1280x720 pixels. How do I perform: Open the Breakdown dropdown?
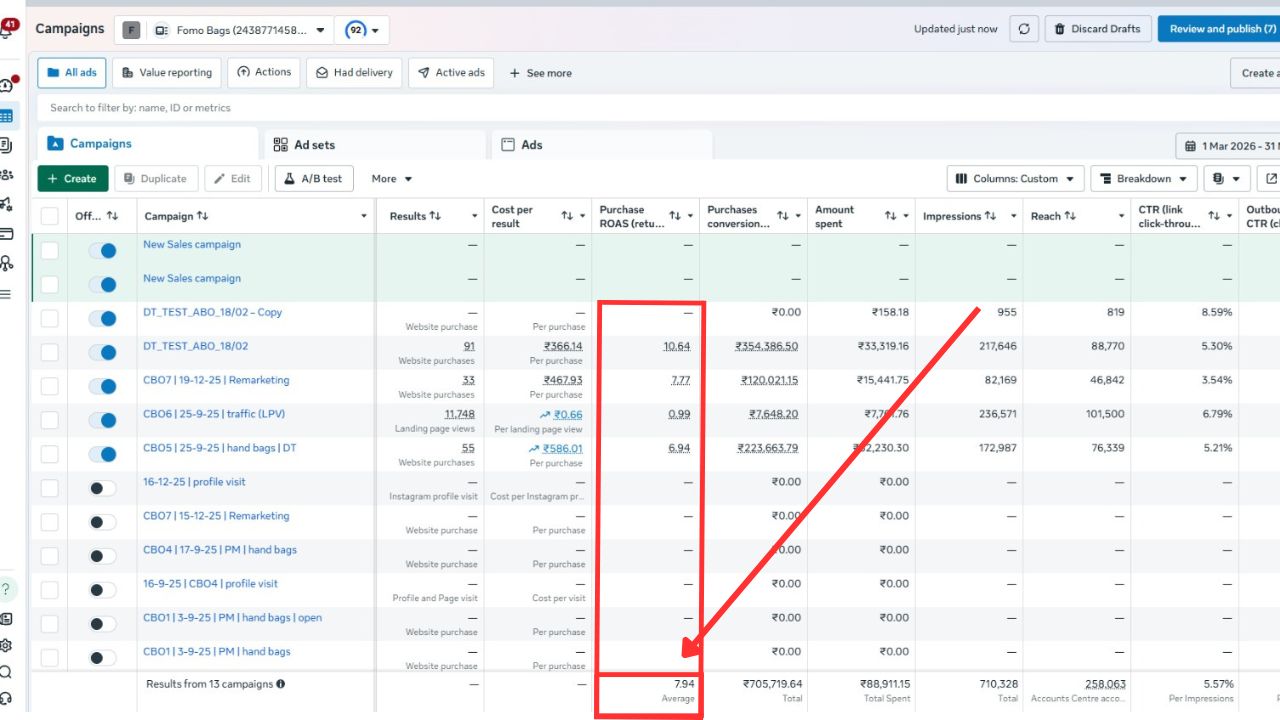tap(1144, 179)
